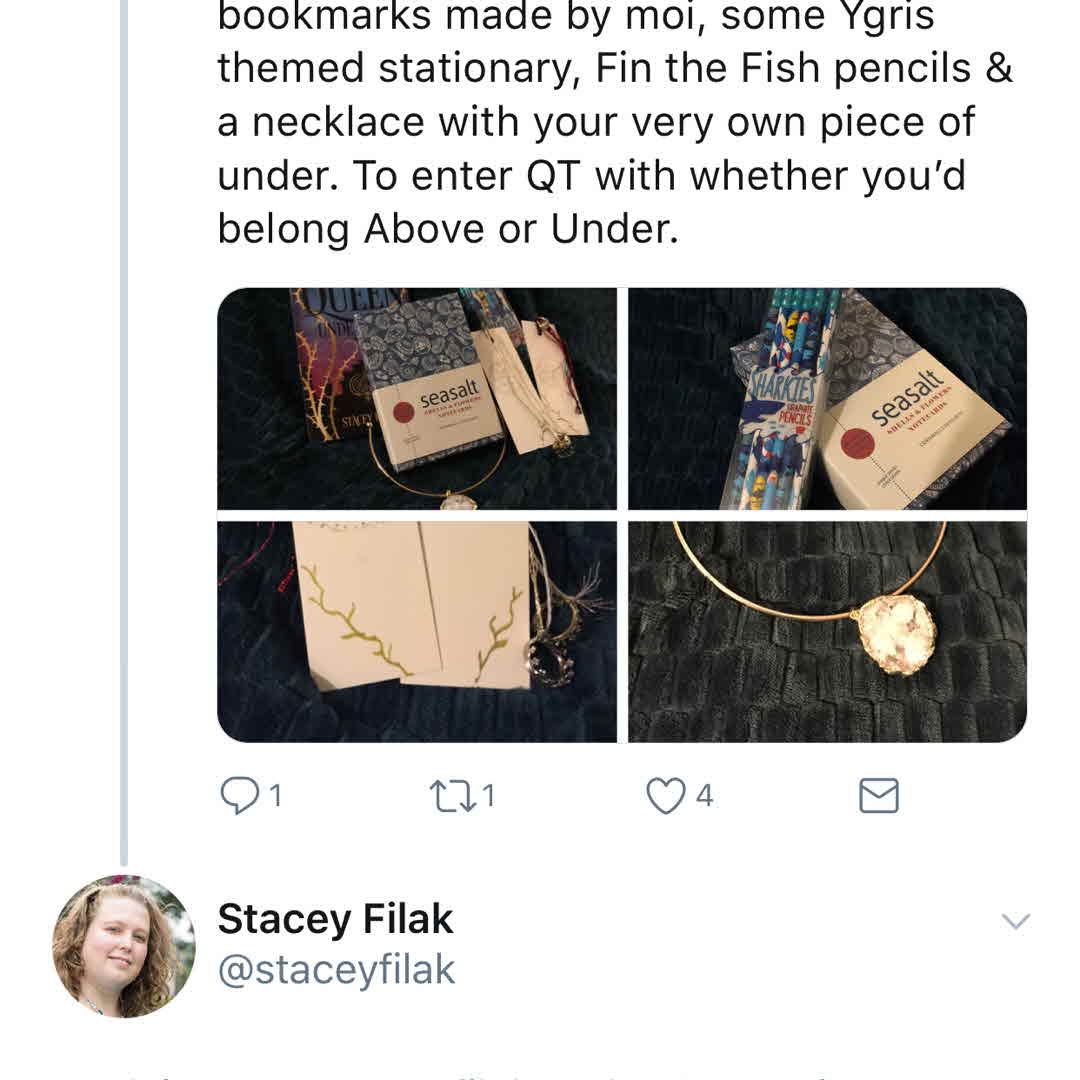
Task: Open Stacey Filak's profile avatar
Action: [124, 946]
